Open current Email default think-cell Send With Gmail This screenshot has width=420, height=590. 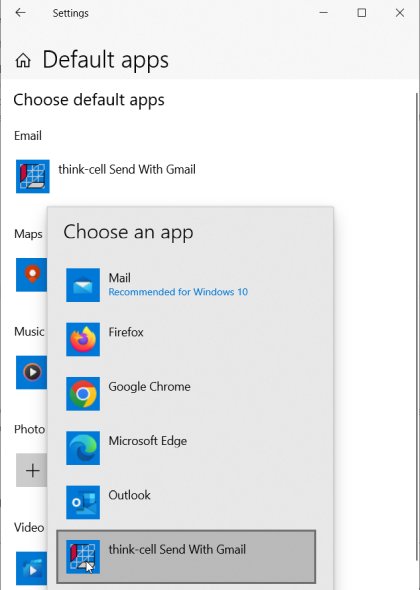(x=127, y=170)
